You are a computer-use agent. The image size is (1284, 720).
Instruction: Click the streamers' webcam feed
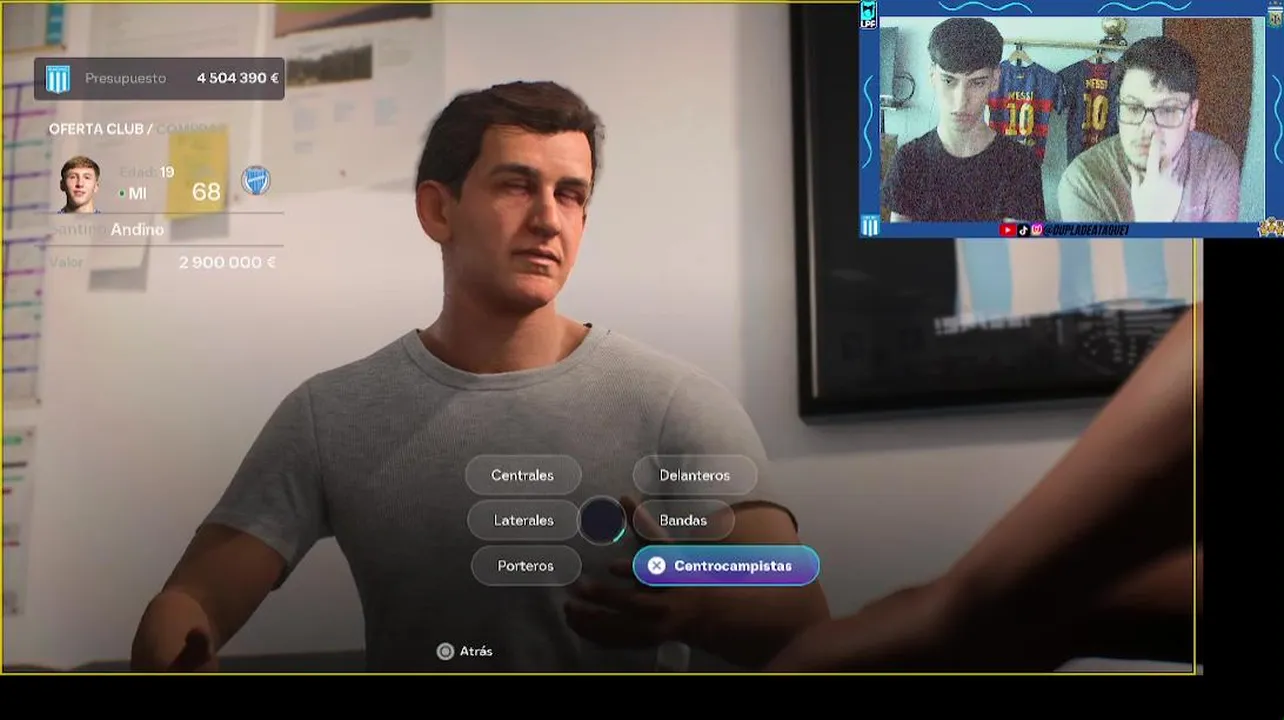tap(1071, 119)
